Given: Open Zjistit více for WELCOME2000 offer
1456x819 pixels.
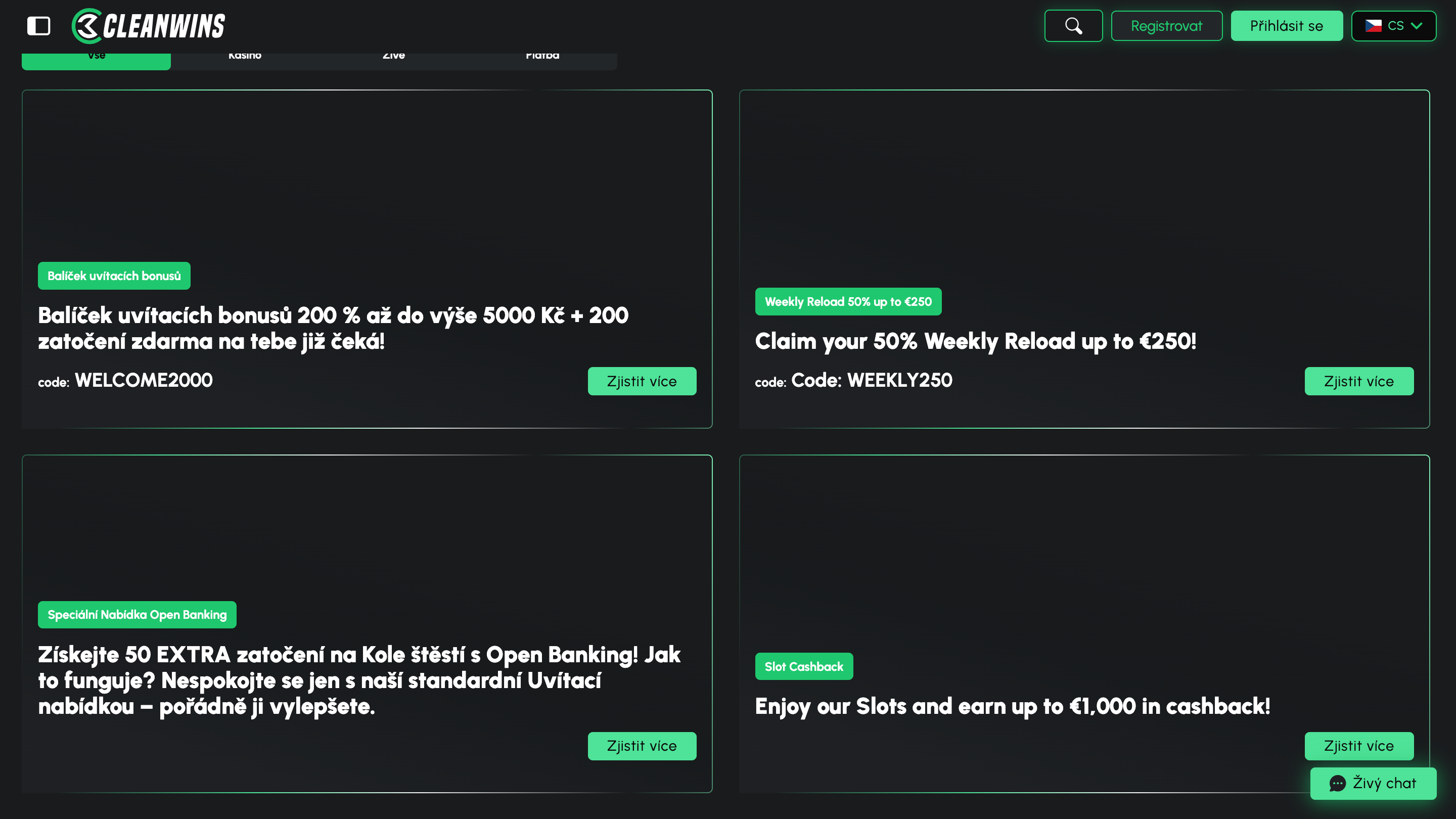Looking at the screenshot, I should pyautogui.click(x=642, y=381).
